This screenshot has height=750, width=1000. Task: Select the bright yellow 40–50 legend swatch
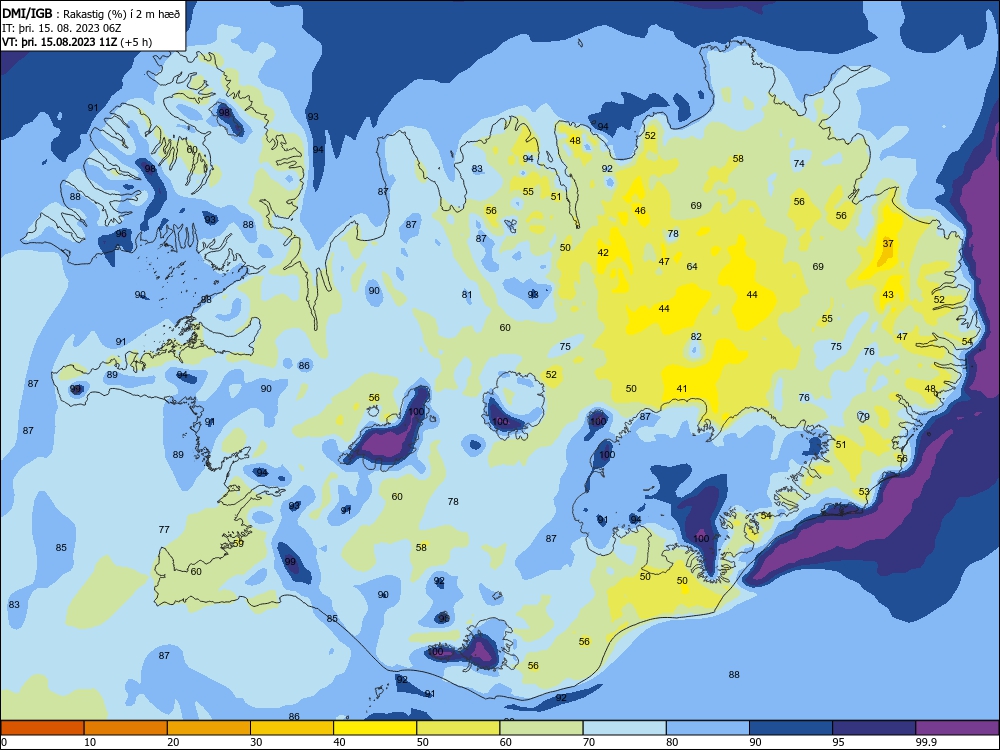pyautogui.click(x=375, y=728)
